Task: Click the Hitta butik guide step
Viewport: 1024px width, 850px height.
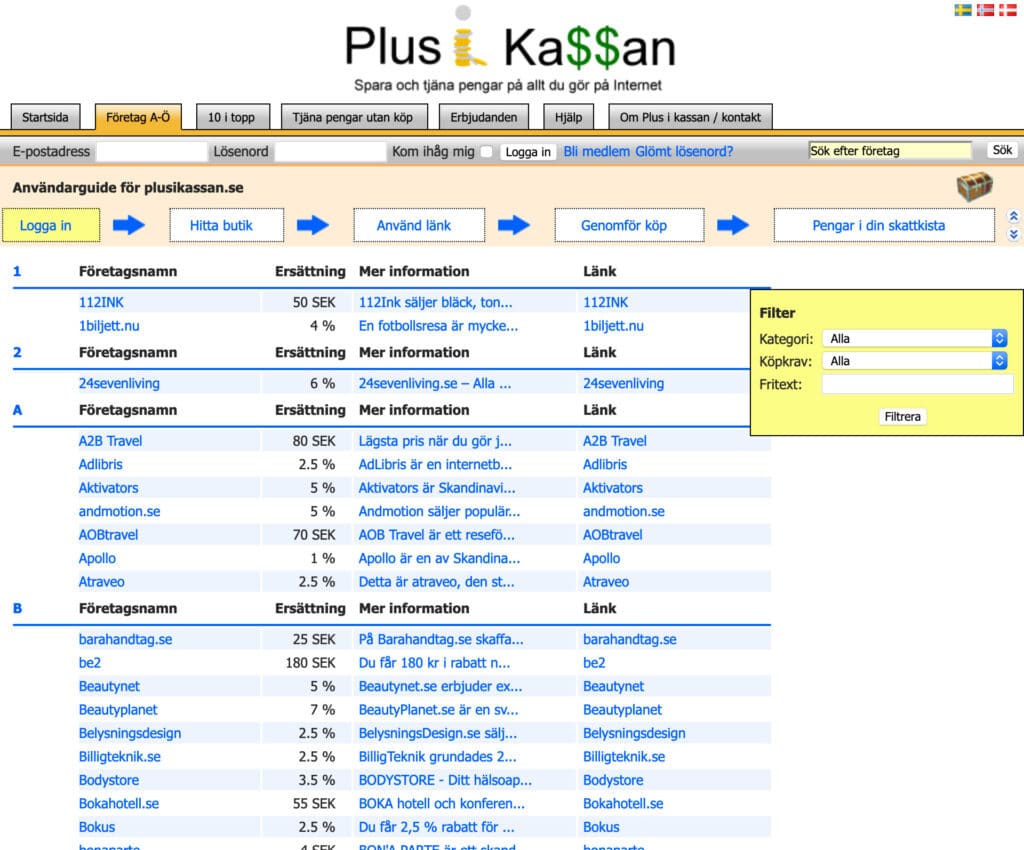Action: 227,225
